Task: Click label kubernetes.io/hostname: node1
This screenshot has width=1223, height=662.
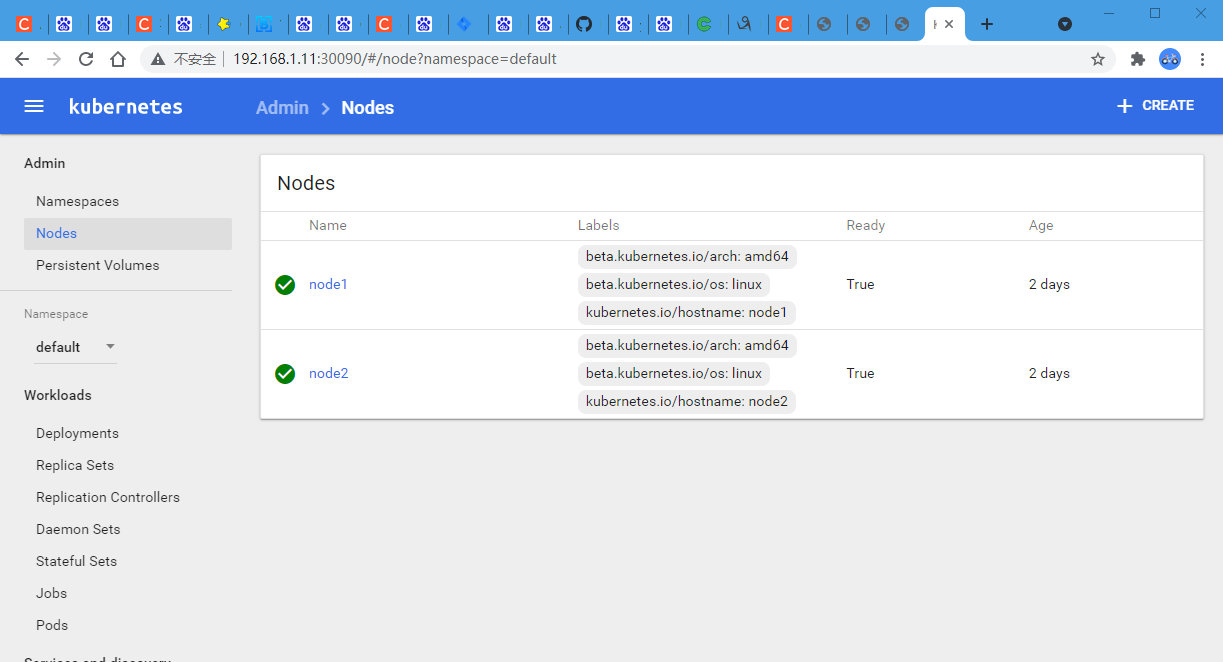Action: (686, 312)
